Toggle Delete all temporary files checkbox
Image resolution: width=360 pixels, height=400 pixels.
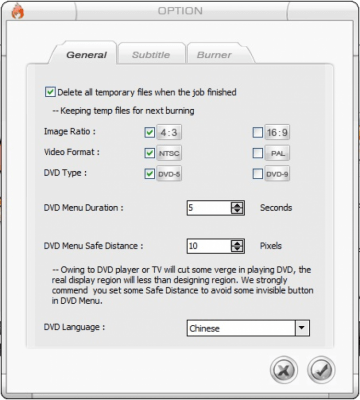[50, 92]
